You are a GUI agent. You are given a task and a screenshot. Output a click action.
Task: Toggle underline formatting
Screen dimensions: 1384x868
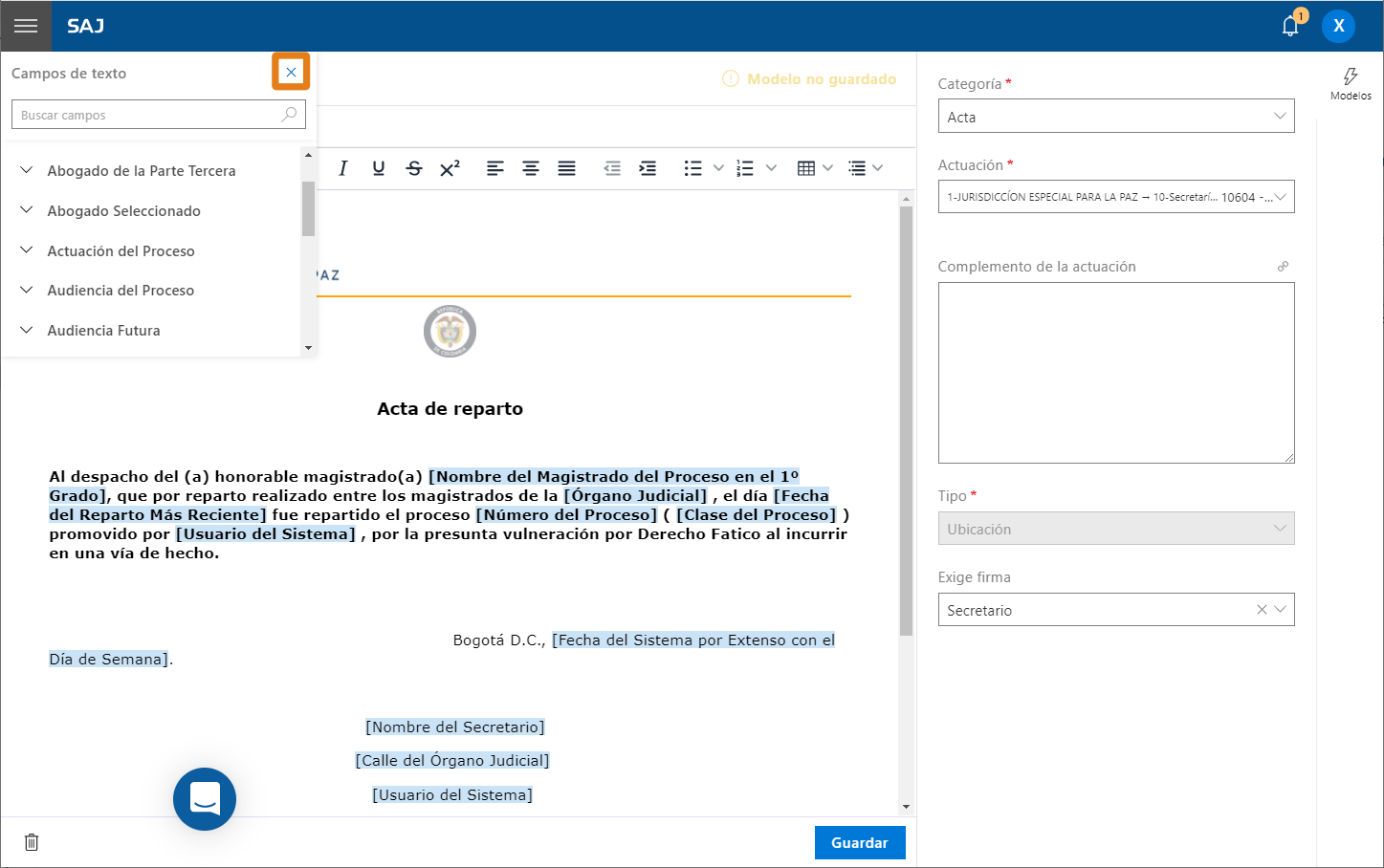[379, 168]
